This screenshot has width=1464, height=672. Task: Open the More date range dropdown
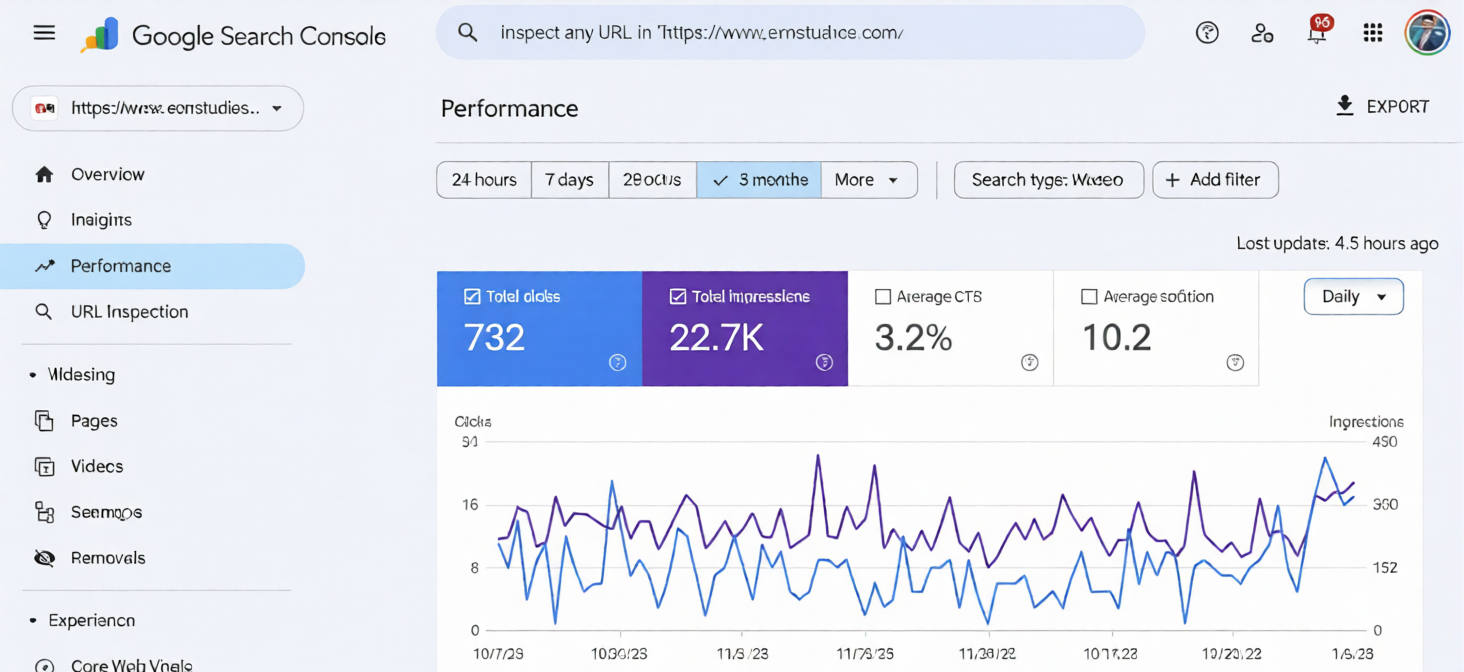(x=868, y=180)
